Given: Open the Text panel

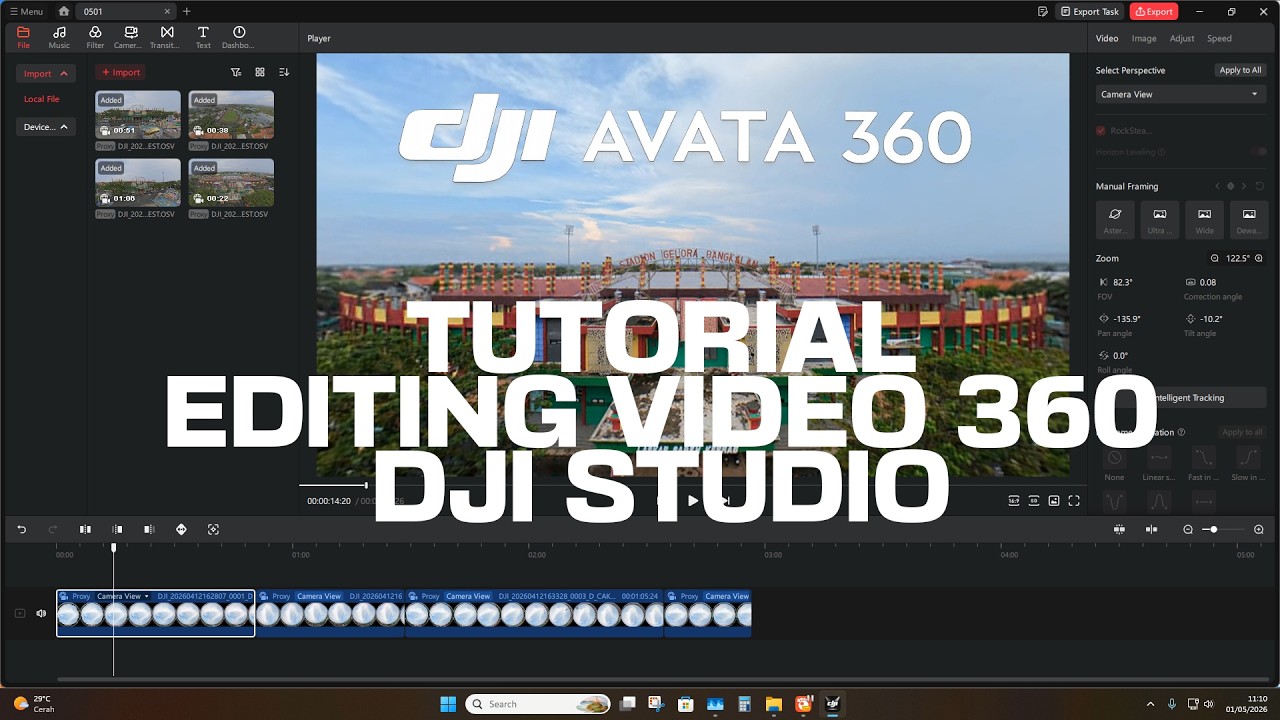Looking at the screenshot, I should point(203,37).
